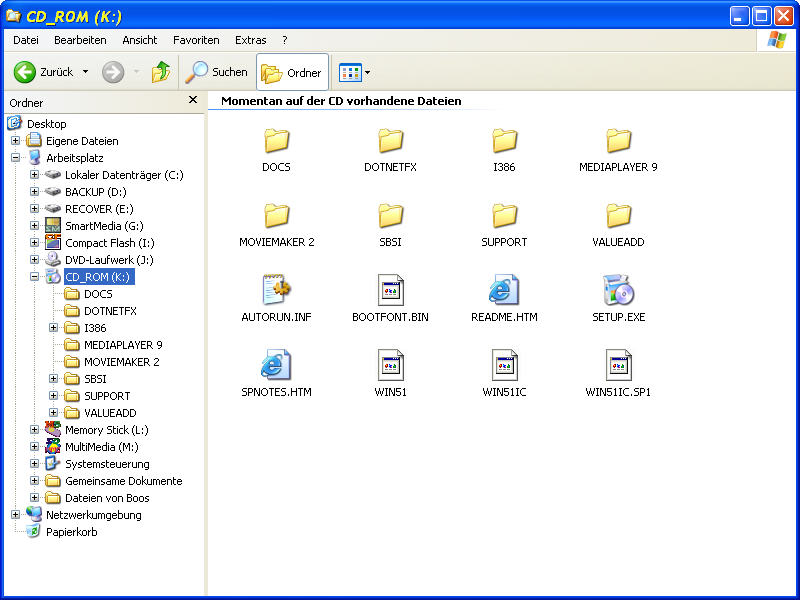Select RECOVER (E:) drive in tree
Image resolution: width=800 pixels, height=600 pixels.
coord(99,209)
